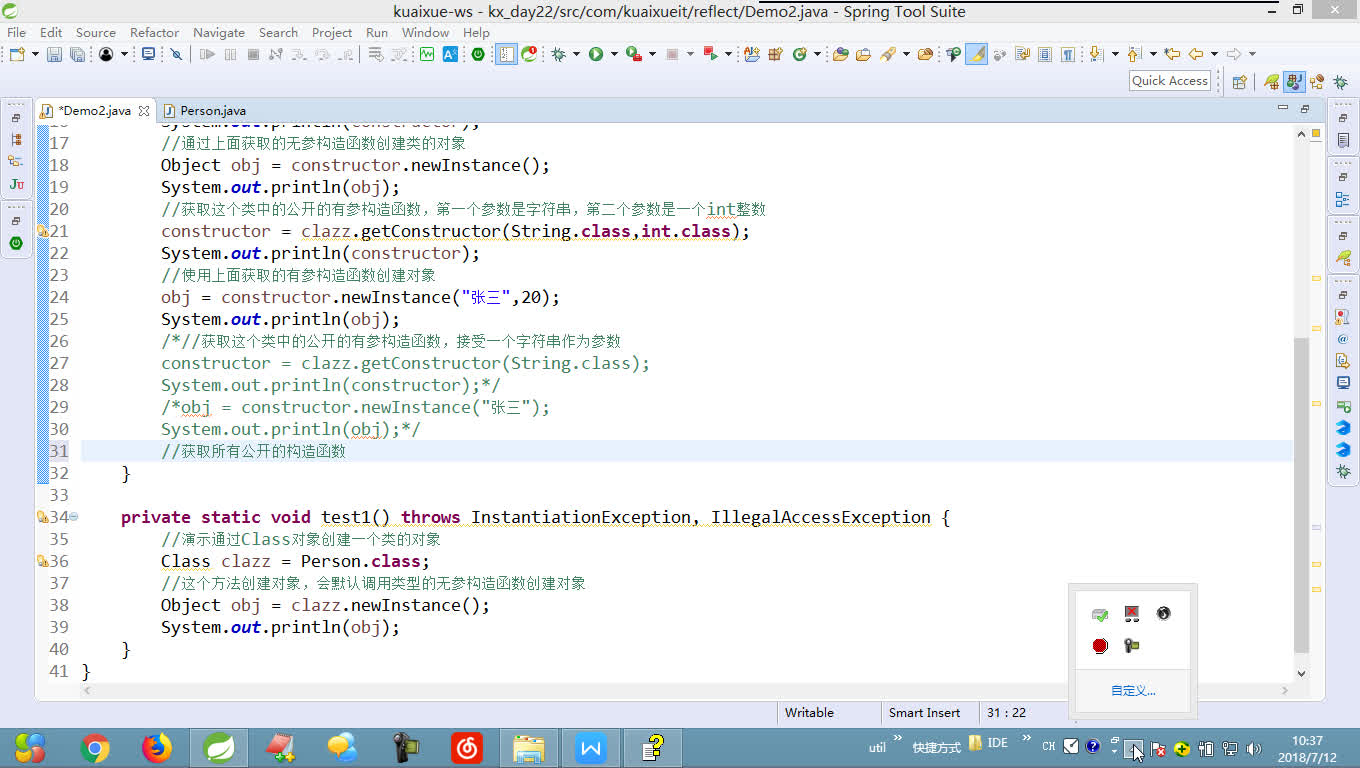Click the volume speaker tray icon

pos(1254,748)
